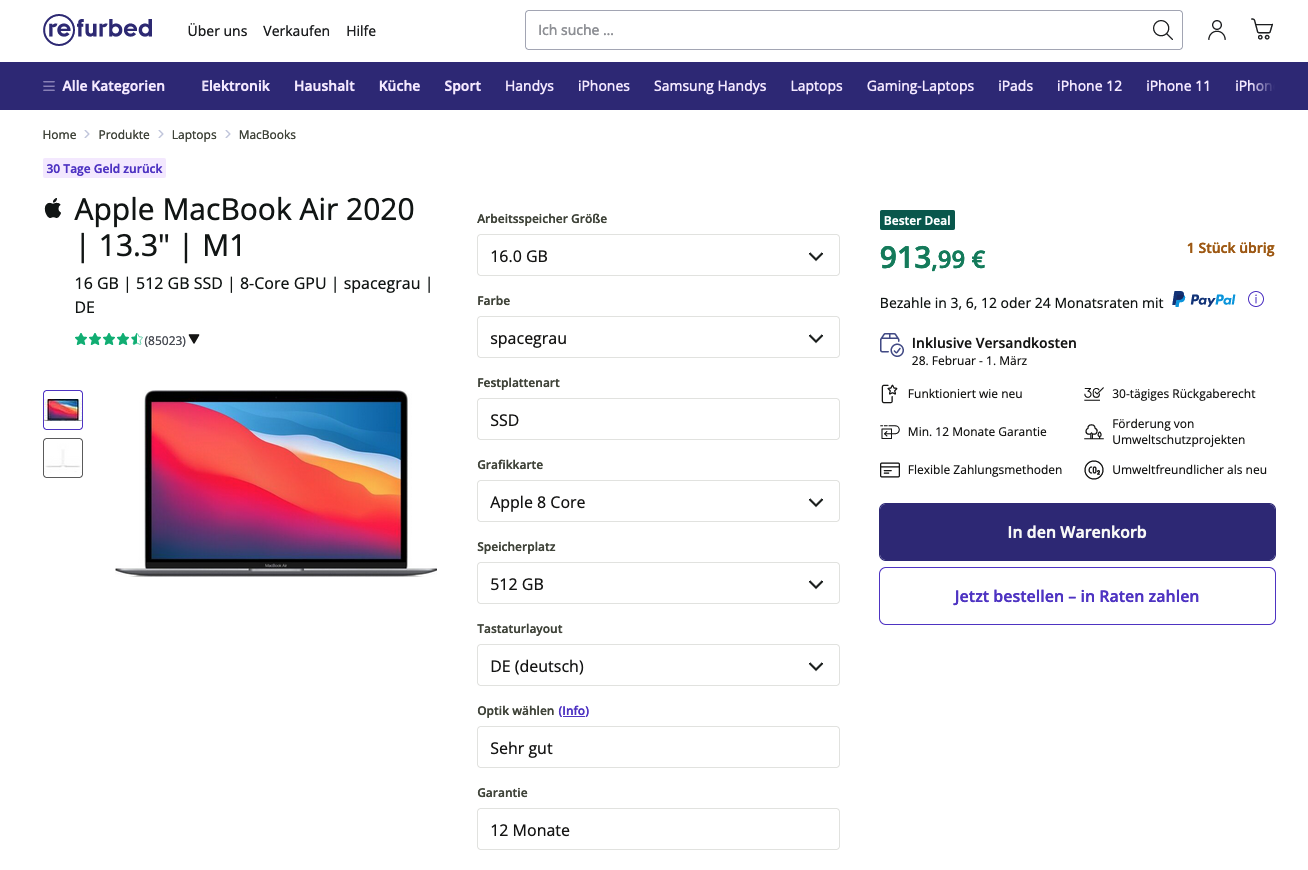The height and width of the screenshot is (870, 1308).
Task: Open the user account icon
Action: click(1217, 30)
